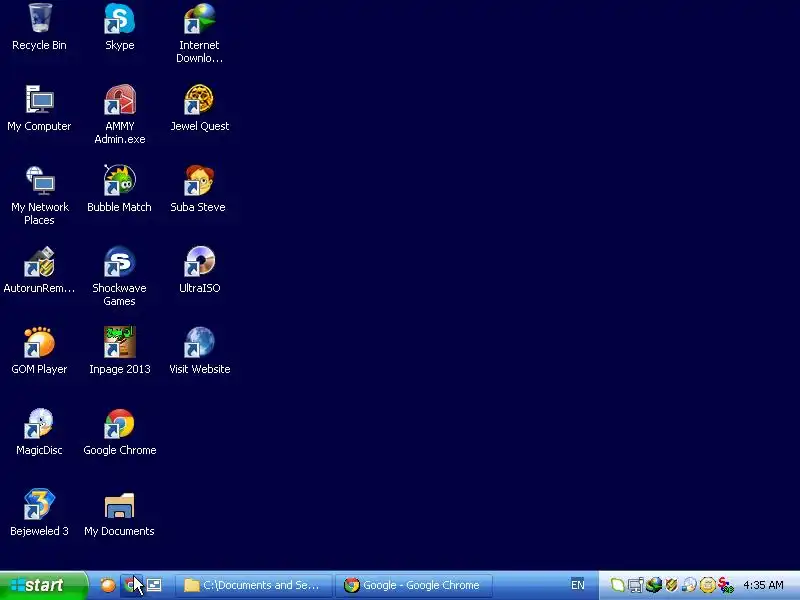Open the EN language bar indicator
The image size is (800, 600).
[578, 585]
